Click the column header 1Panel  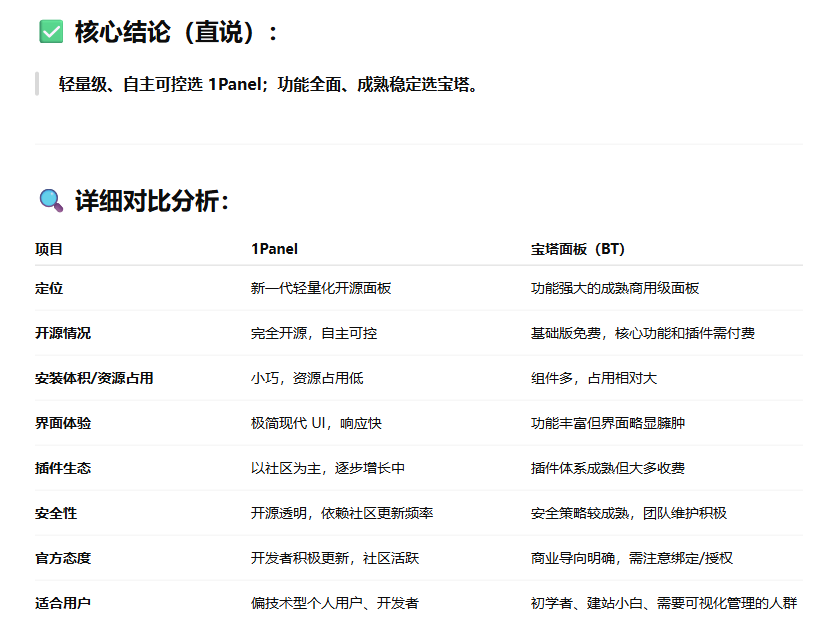coord(274,249)
